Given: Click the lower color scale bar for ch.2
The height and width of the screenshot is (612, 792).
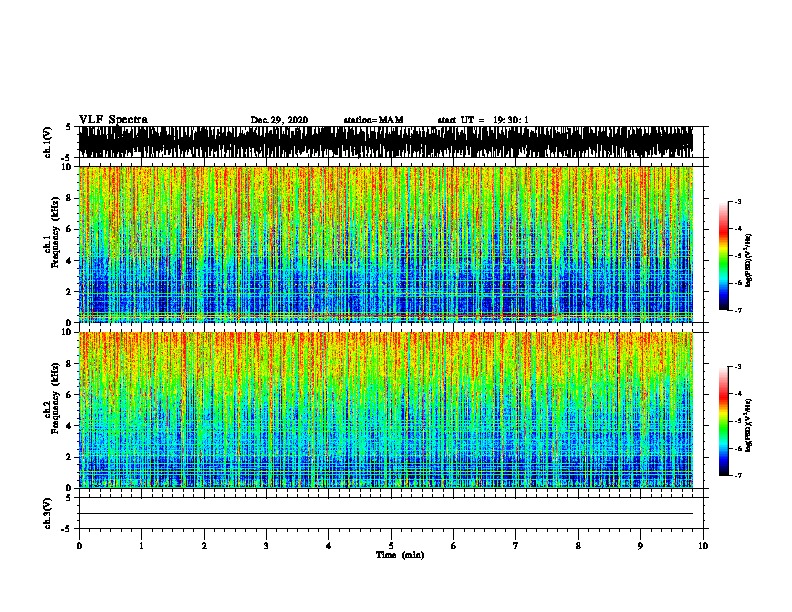Looking at the screenshot, I should (724, 421).
